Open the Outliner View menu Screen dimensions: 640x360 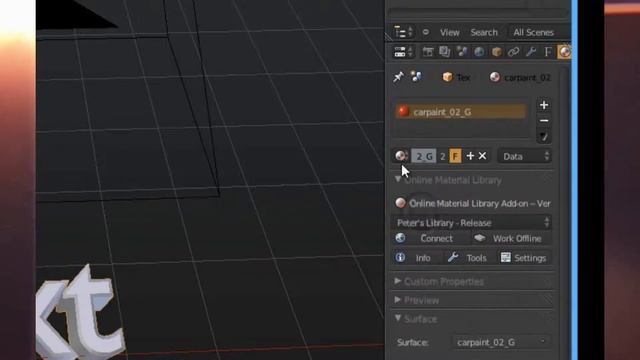[x=449, y=32]
